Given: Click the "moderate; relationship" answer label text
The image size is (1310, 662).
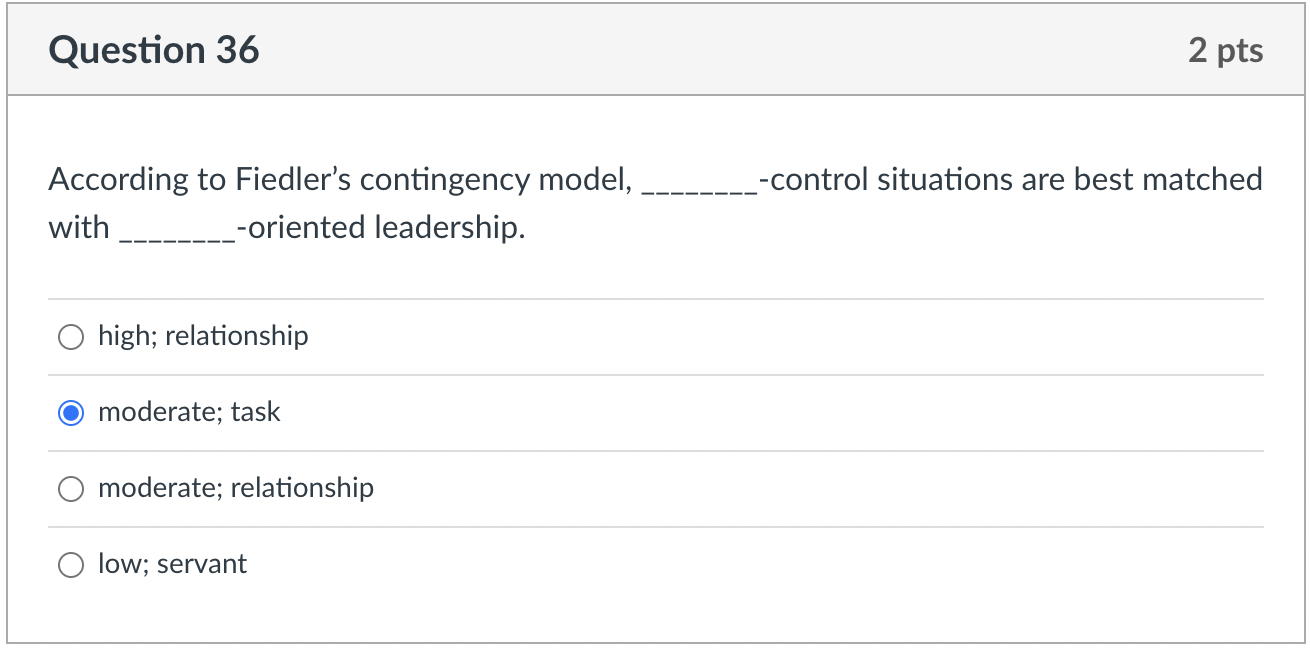Looking at the screenshot, I should coord(236,488).
